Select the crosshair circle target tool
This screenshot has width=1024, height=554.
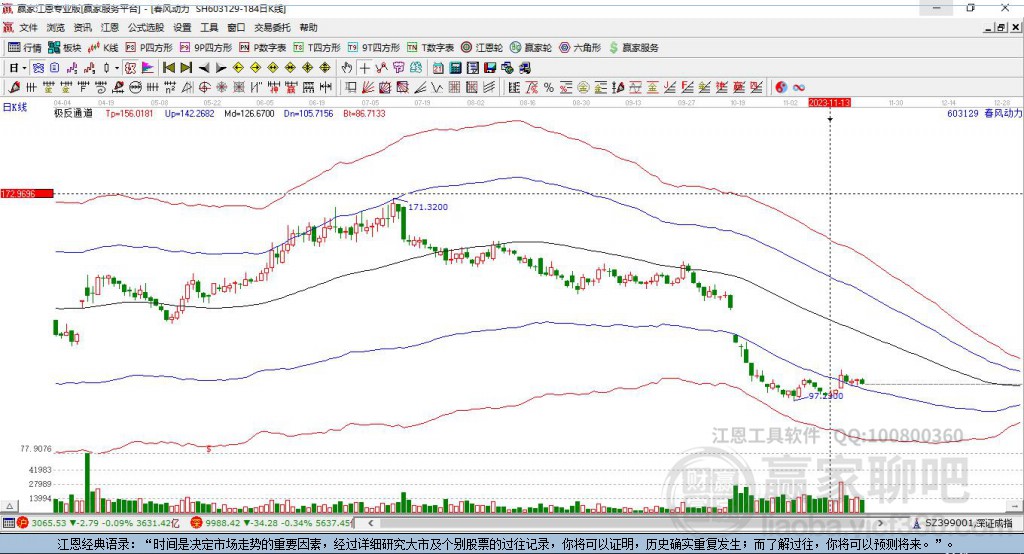click(204, 87)
